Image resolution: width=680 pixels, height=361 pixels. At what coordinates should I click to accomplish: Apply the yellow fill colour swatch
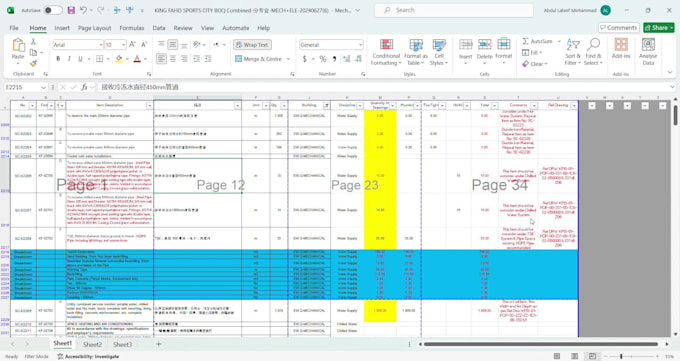119,59
